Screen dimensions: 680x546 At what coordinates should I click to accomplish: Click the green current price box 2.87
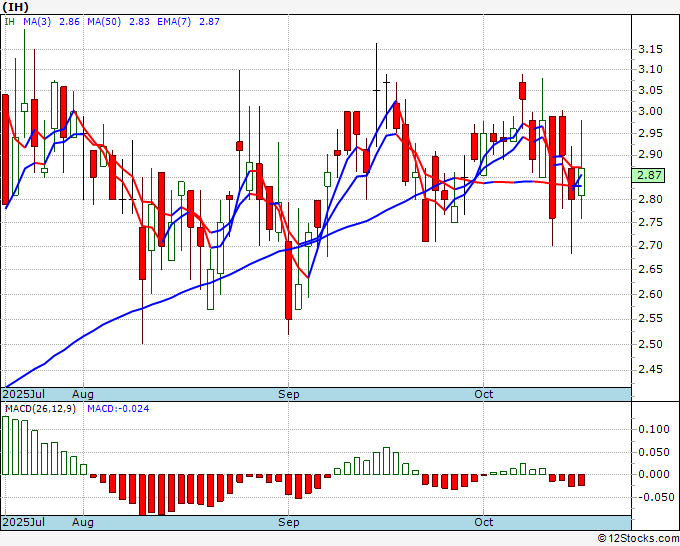(x=648, y=175)
